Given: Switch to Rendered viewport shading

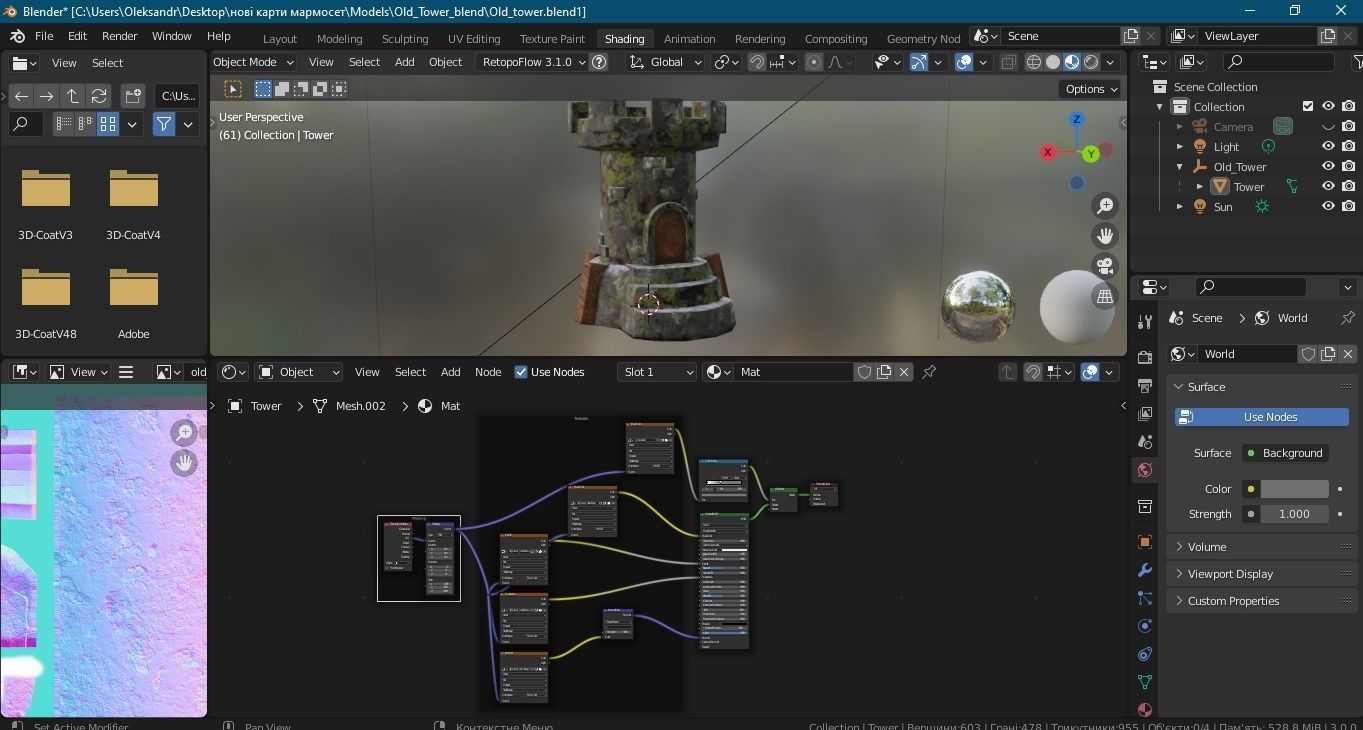Looking at the screenshot, I should [1091, 62].
